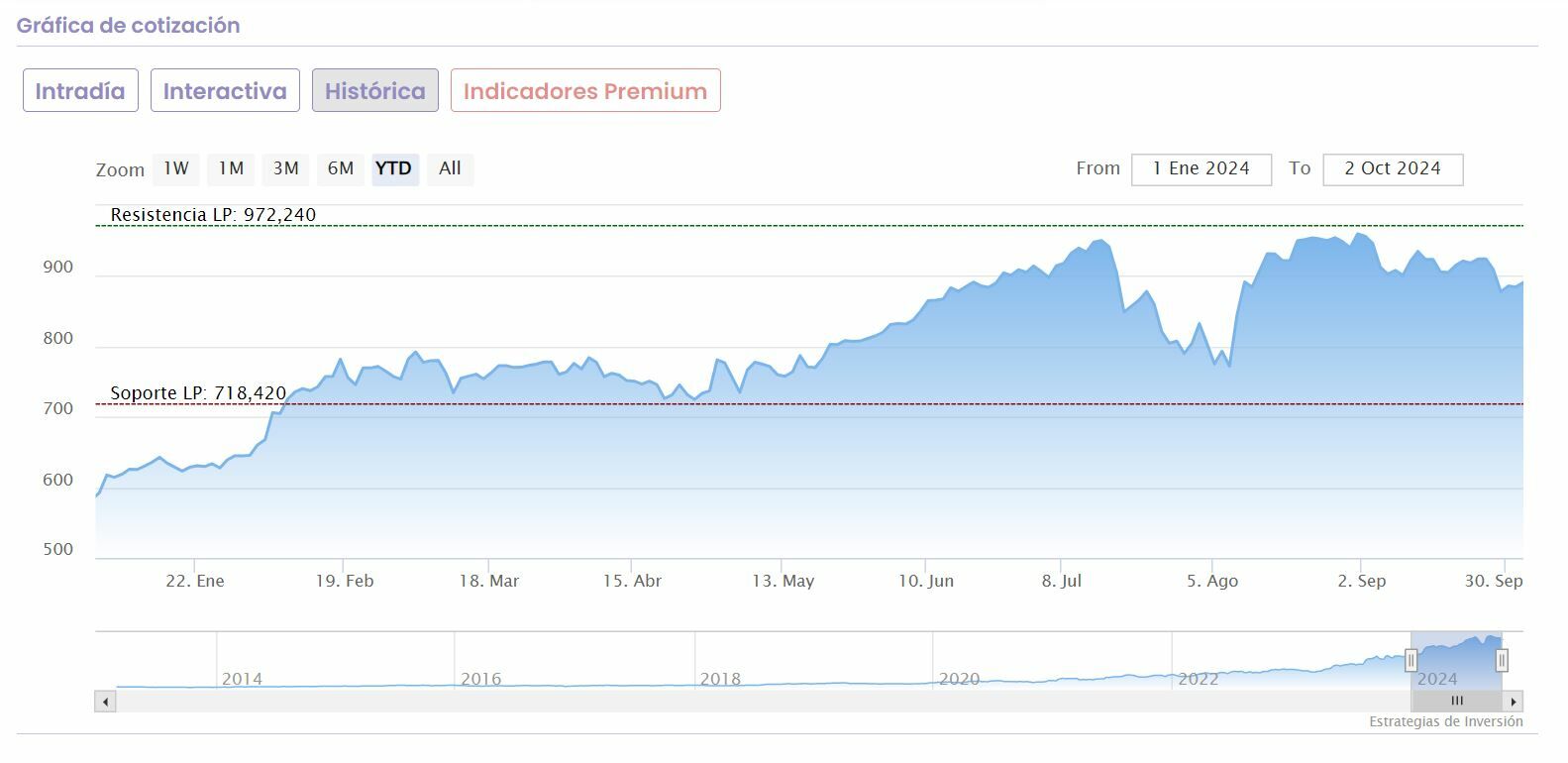Screen dimensions: 1568x763
Task: Show All historical data range
Action: (450, 168)
